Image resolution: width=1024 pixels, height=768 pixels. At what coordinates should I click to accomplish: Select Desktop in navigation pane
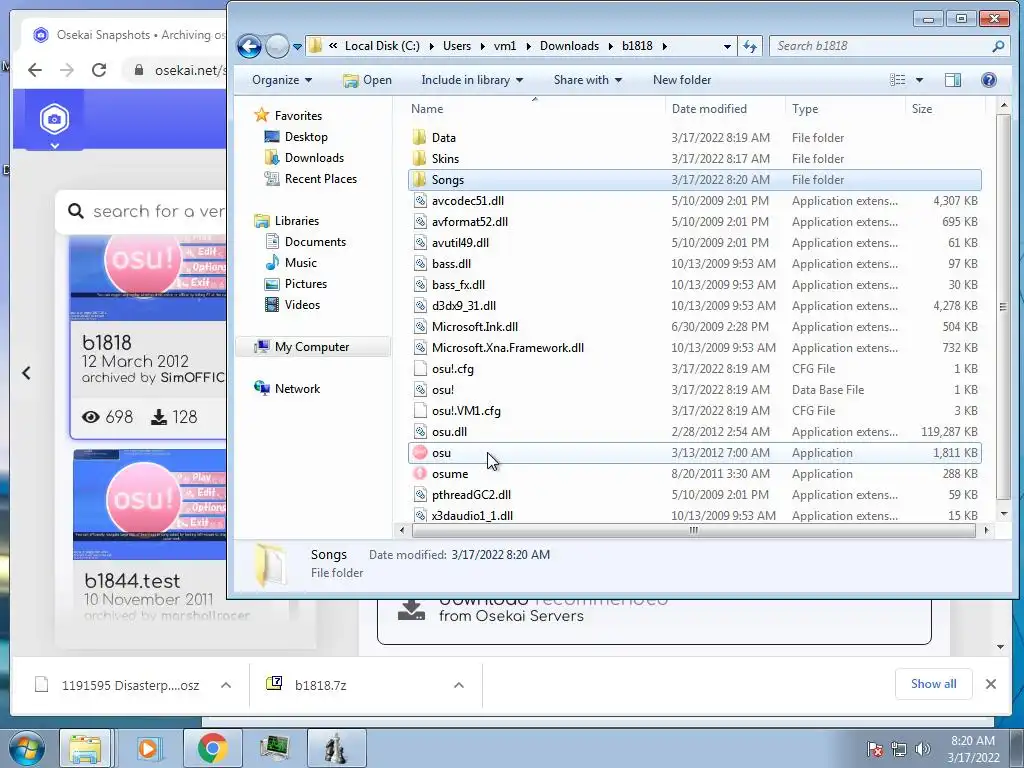(x=296, y=136)
